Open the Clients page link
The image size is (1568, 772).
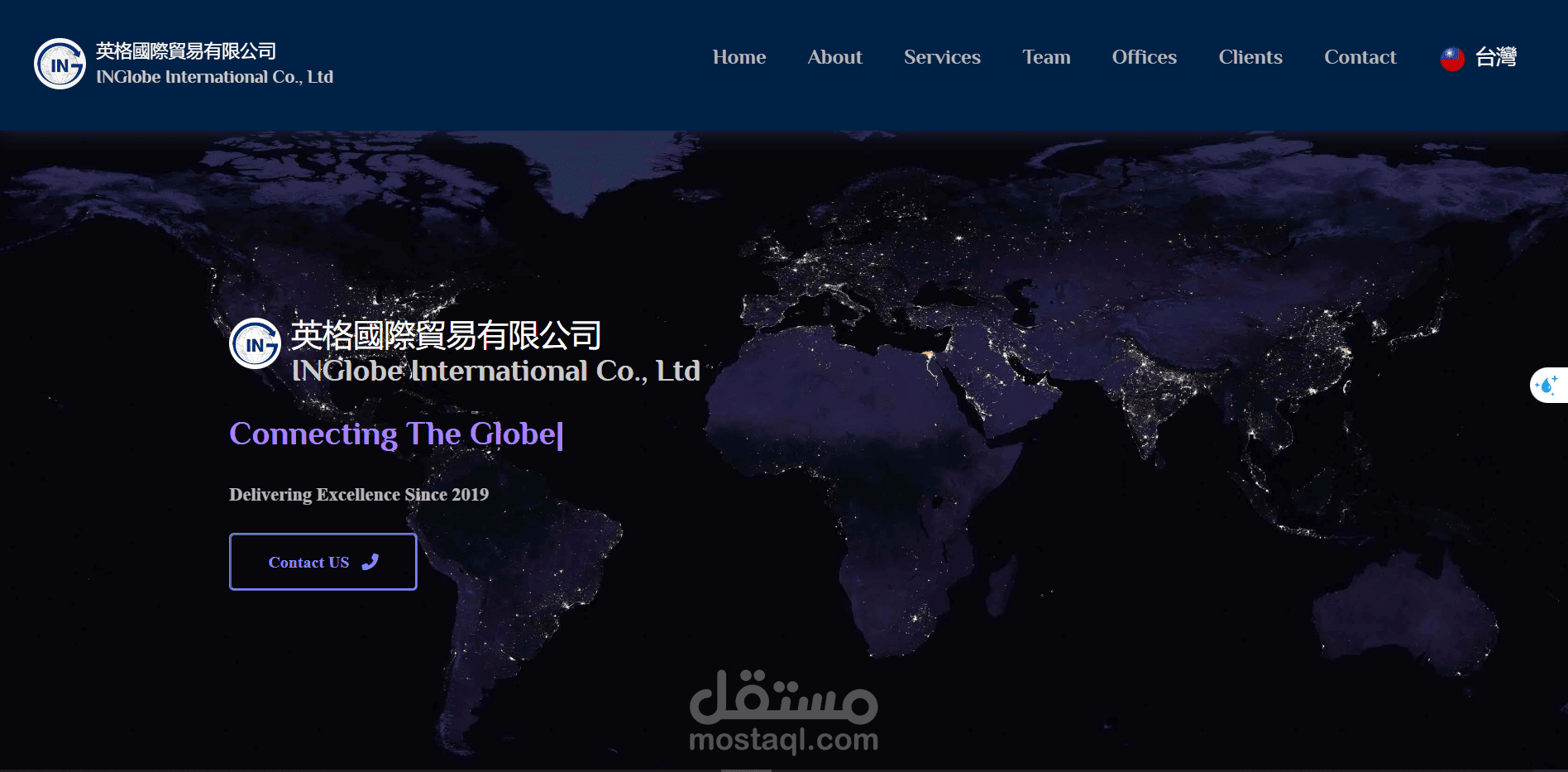[1250, 58]
